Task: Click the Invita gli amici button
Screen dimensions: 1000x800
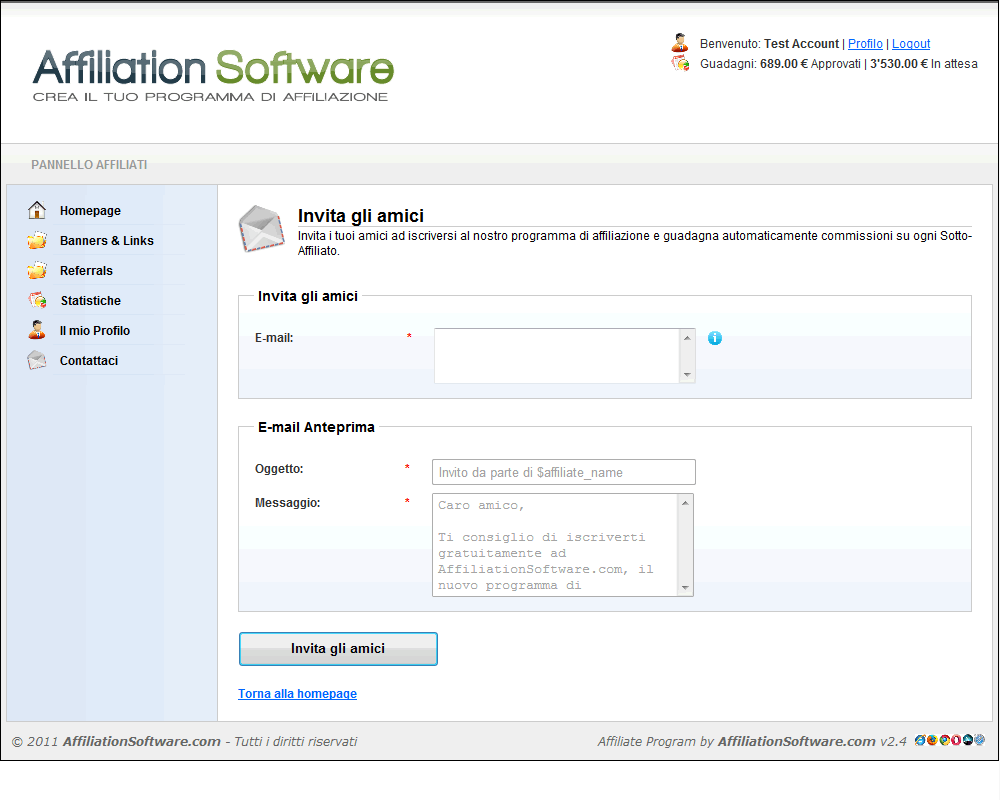Action: click(338, 649)
